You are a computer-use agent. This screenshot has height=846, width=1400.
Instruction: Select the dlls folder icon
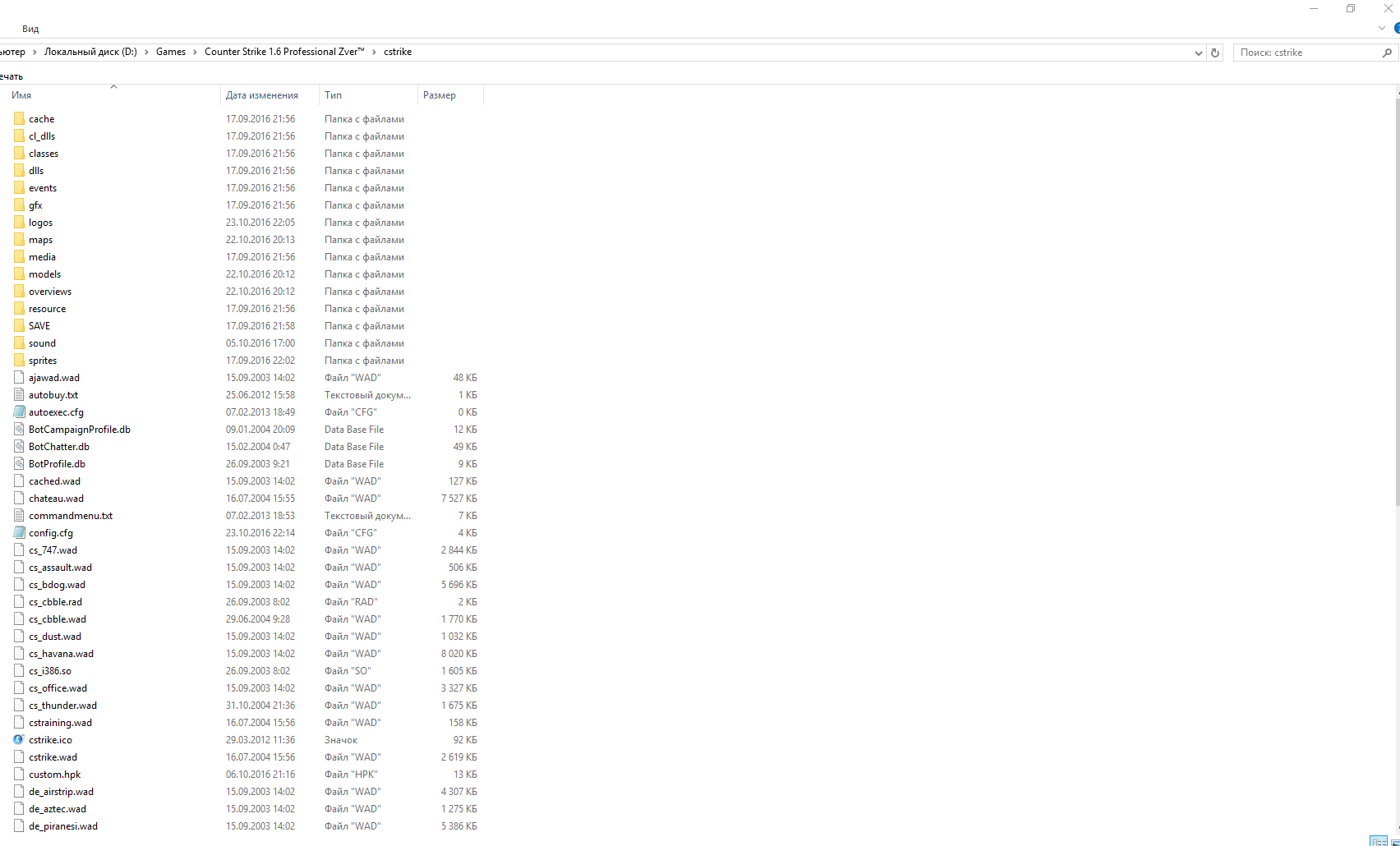click(x=19, y=171)
